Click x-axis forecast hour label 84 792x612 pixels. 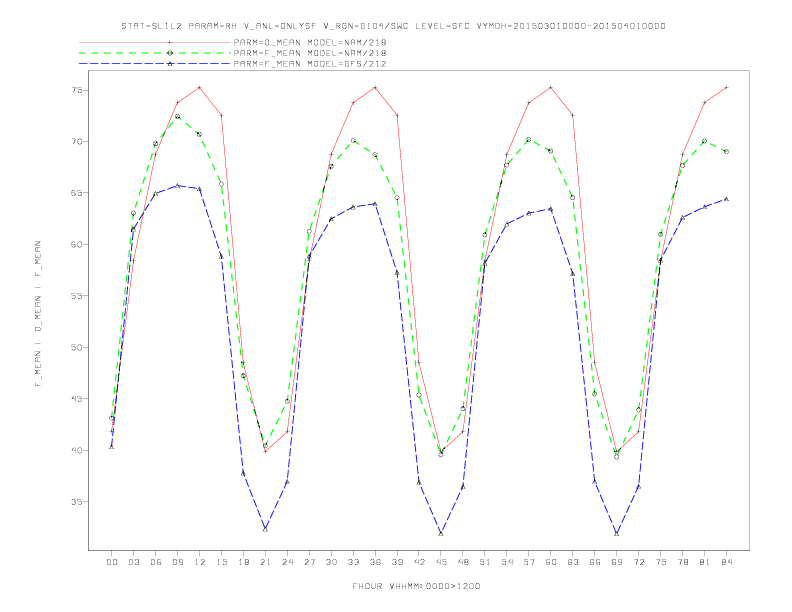coord(727,562)
